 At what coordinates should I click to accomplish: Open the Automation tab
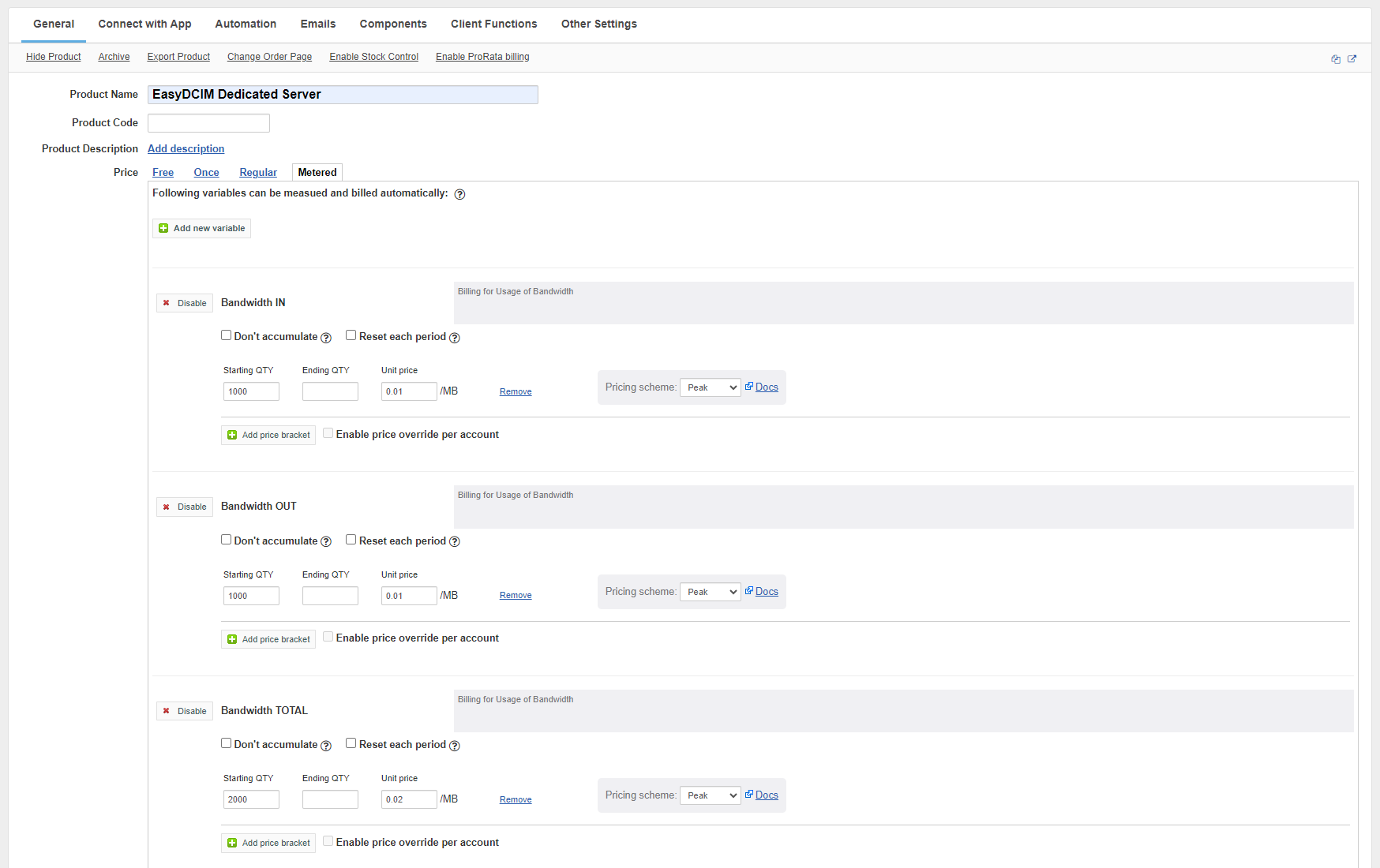click(246, 24)
